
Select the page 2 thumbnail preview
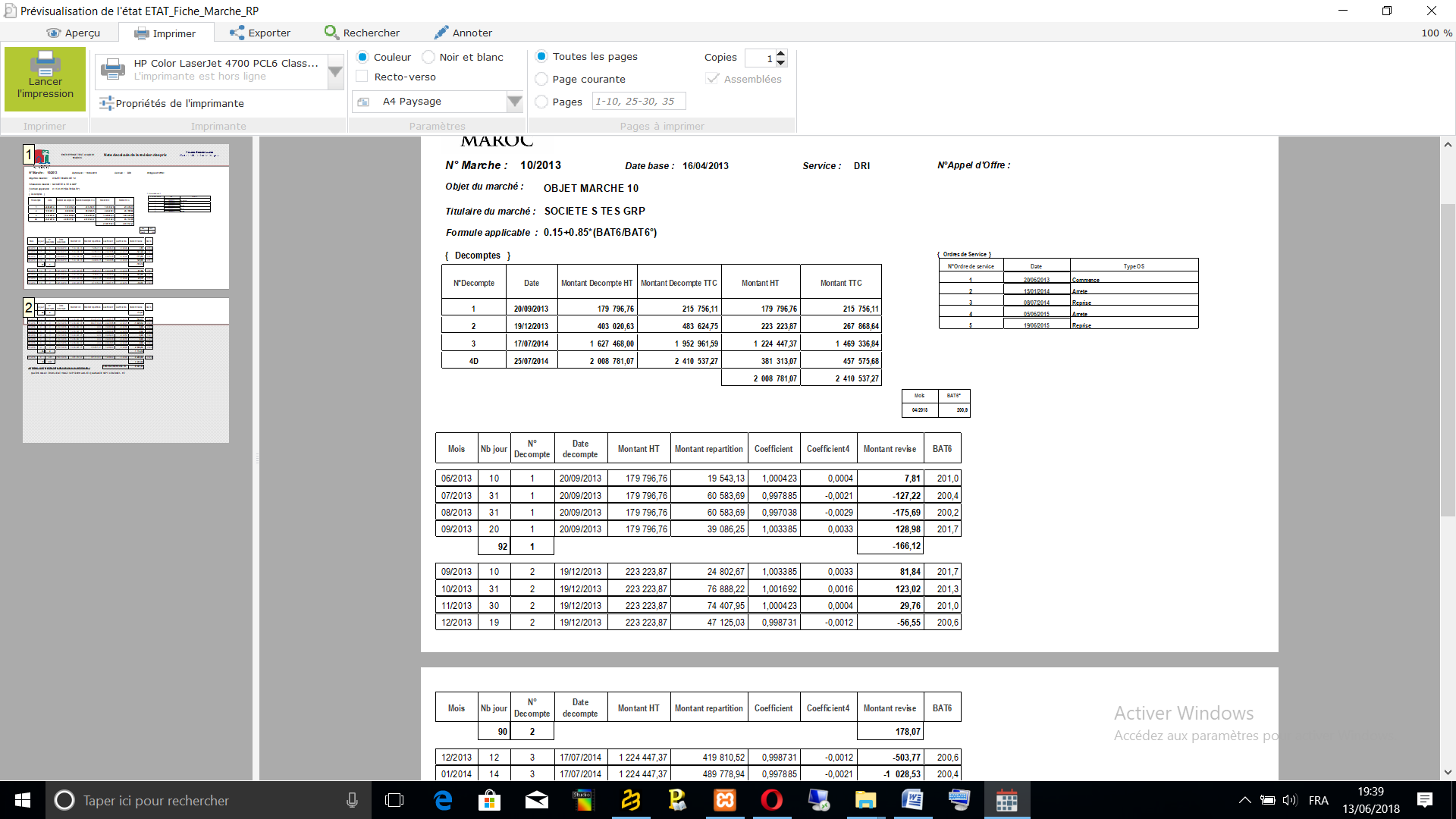(126, 369)
